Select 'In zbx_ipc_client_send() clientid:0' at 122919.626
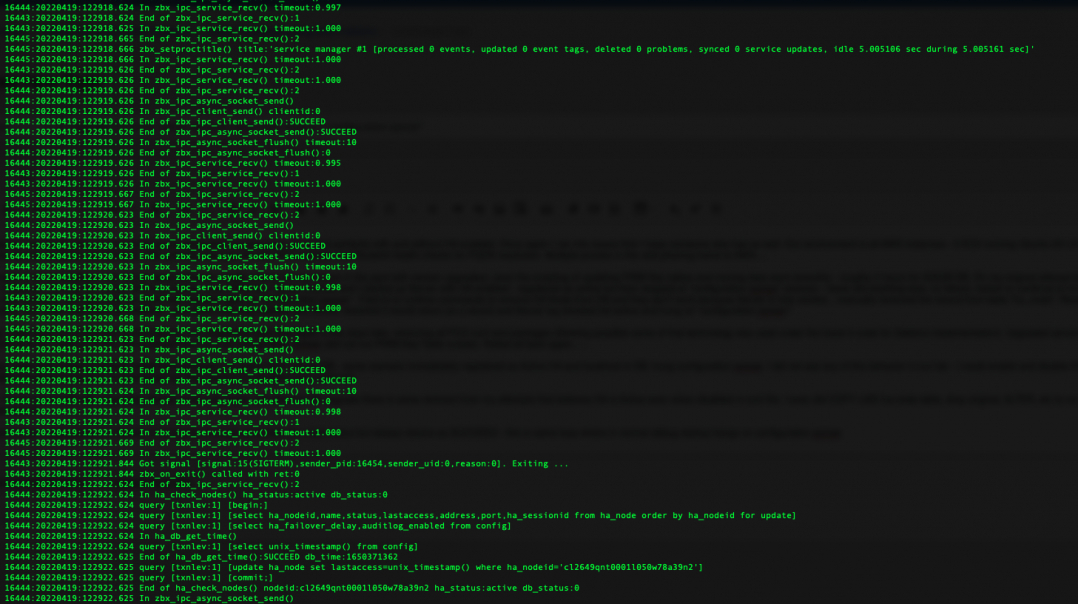1078x604 pixels. click(162, 111)
